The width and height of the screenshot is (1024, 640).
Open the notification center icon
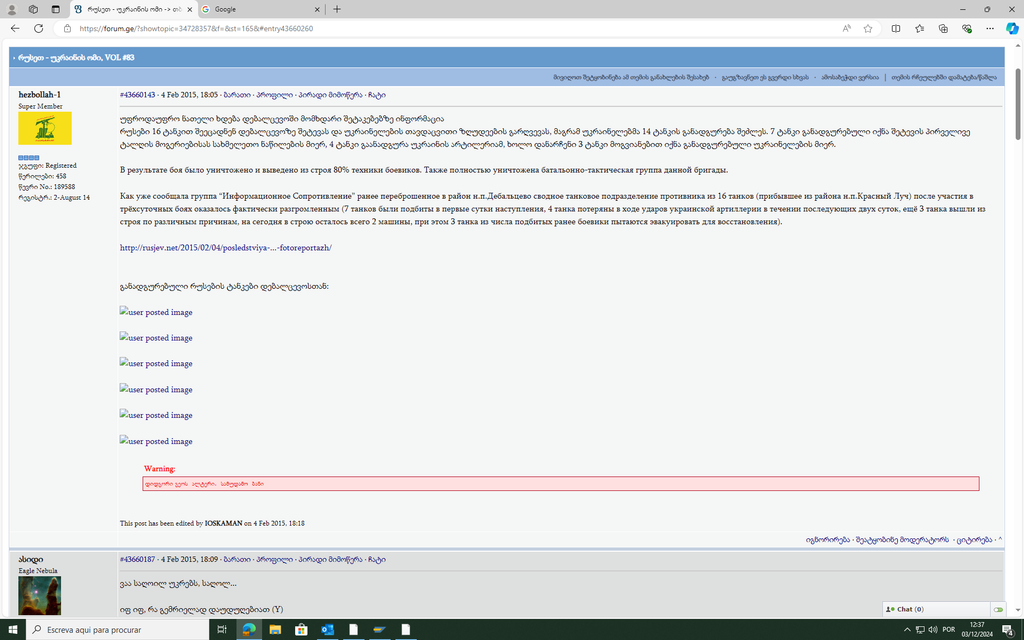click(x=1008, y=630)
